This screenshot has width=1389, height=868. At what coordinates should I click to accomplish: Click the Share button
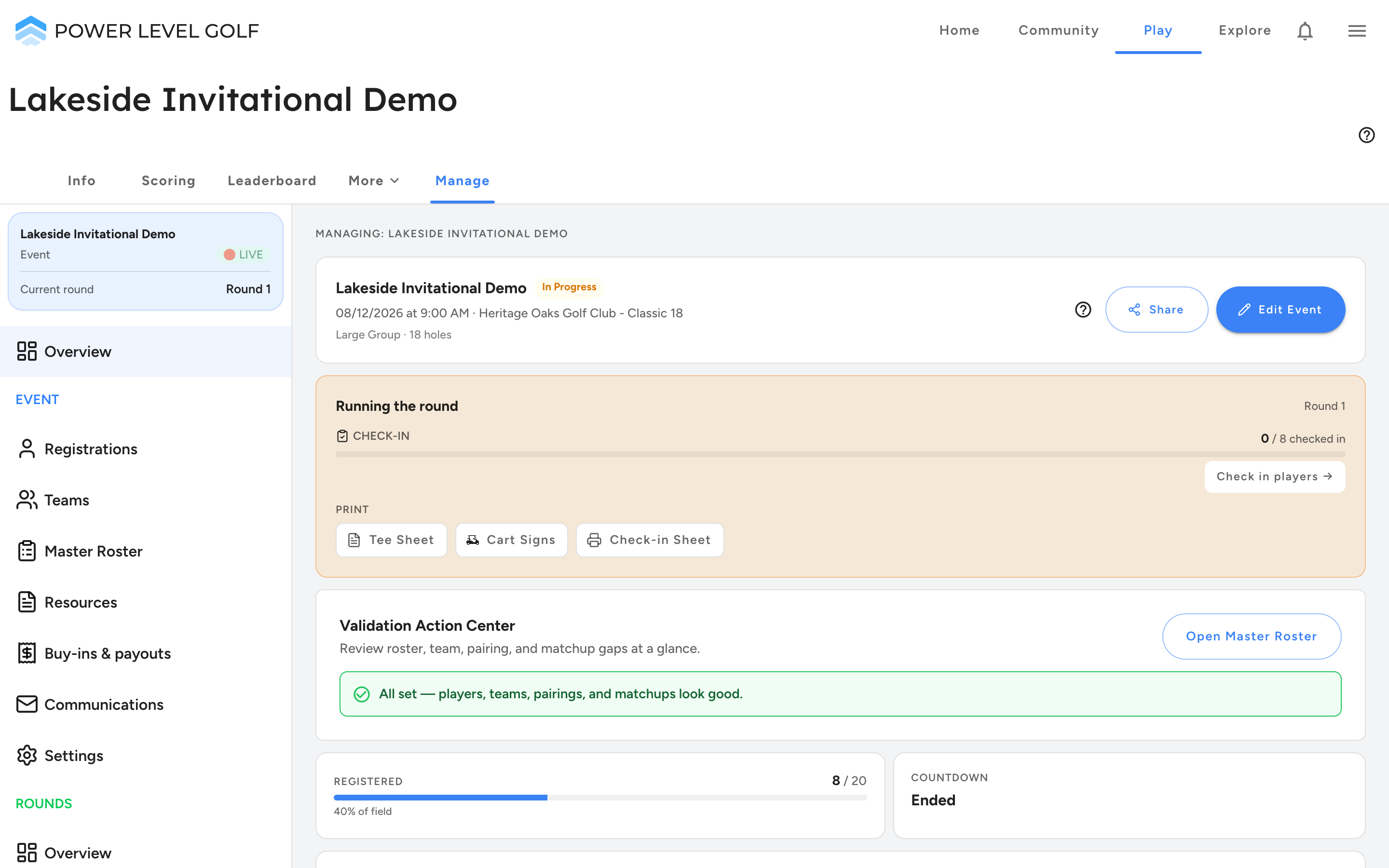(x=1156, y=310)
